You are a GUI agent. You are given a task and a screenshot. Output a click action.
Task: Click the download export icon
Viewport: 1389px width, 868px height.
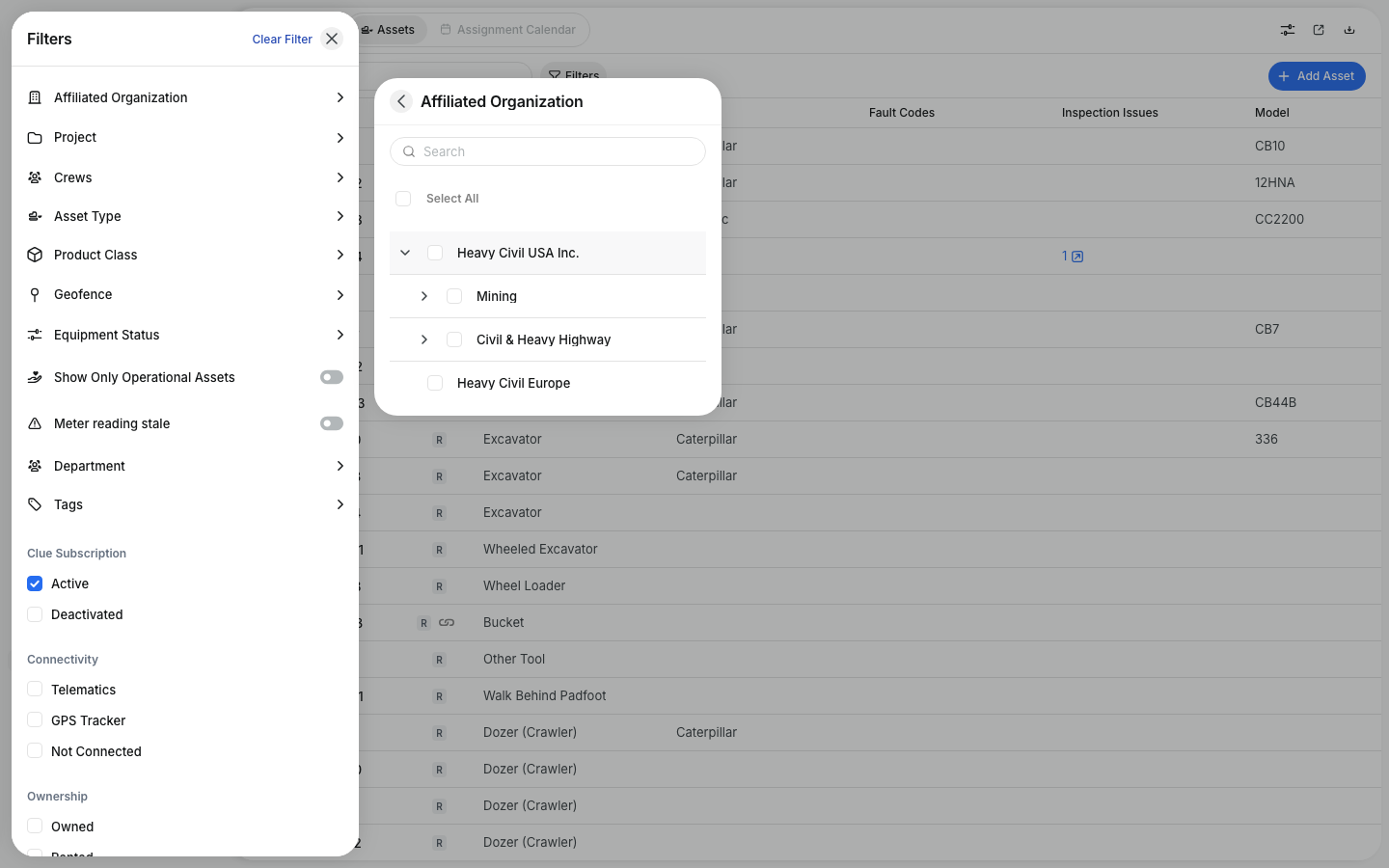[x=1349, y=30]
